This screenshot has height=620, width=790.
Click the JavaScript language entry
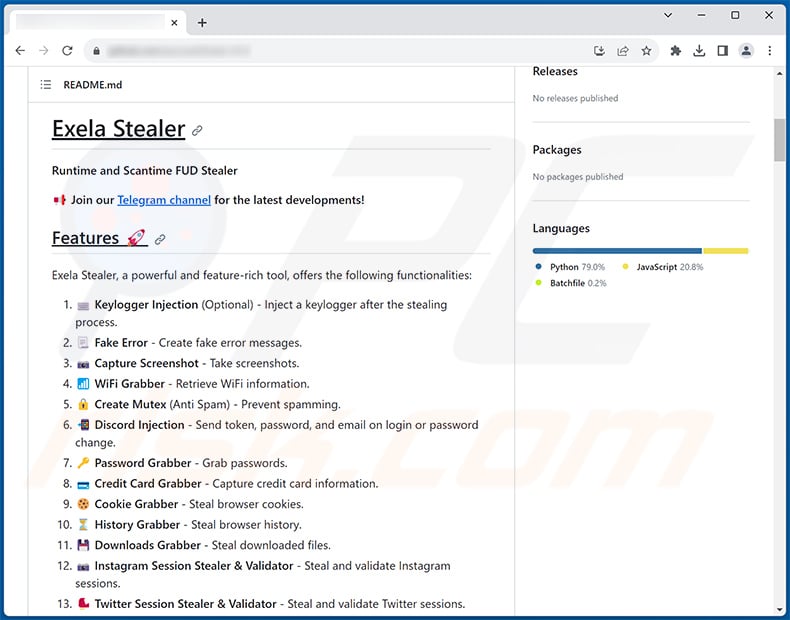click(663, 267)
